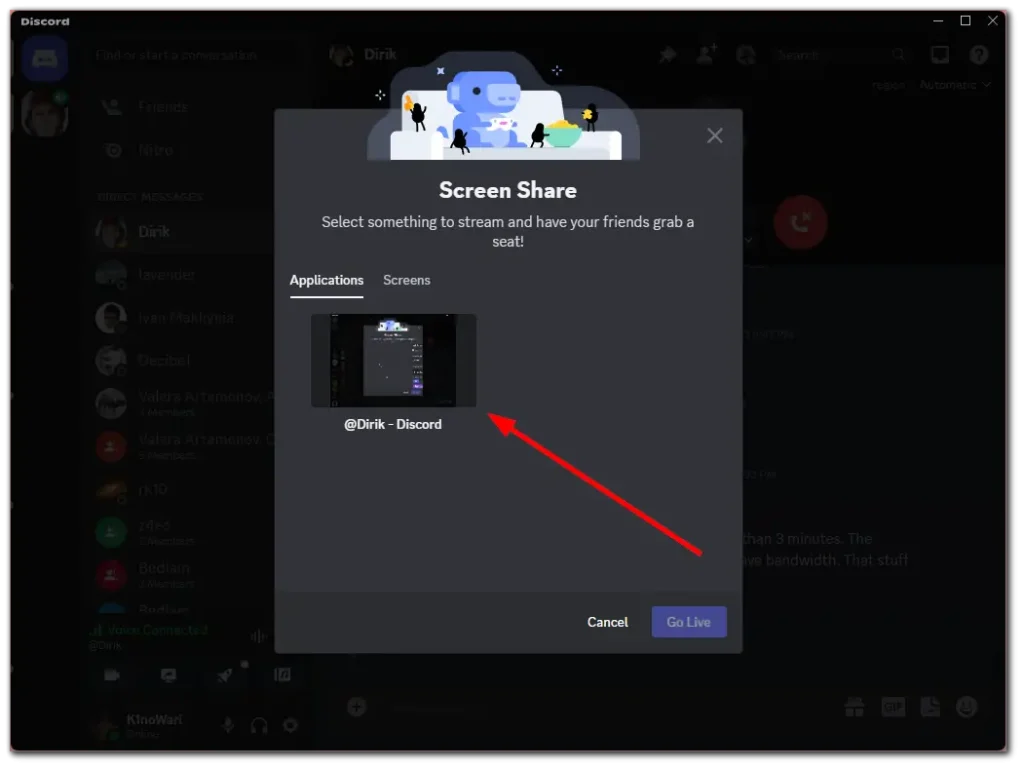Open the region Automatic dropdown
The width and height of the screenshot is (1024, 769).
pyautogui.click(x=955, y=85)
